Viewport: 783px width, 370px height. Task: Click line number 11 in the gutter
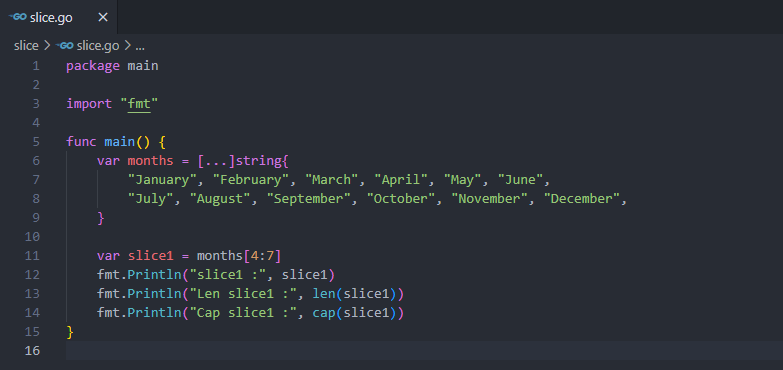[x=32, y=256]
